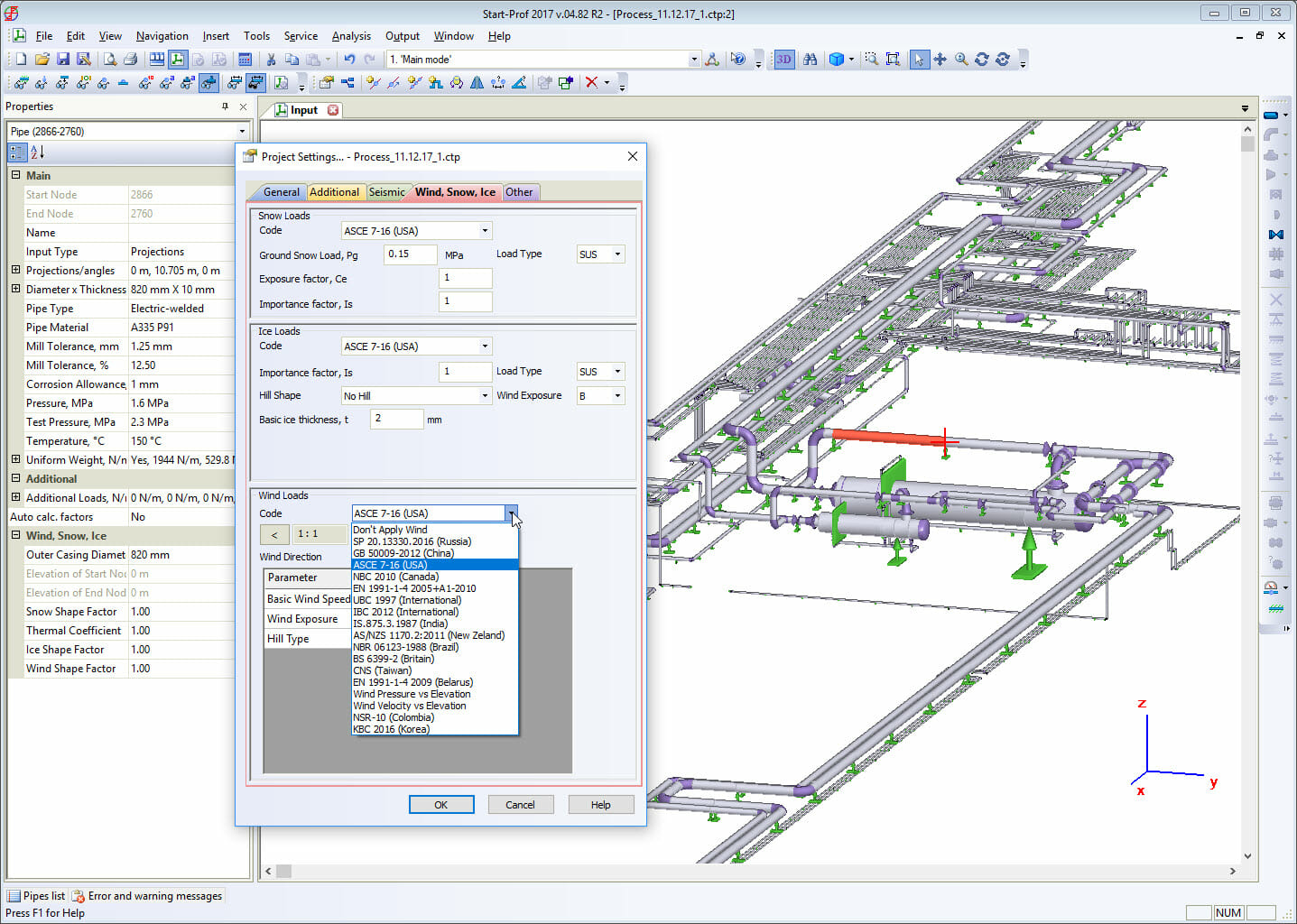
Task: Click the calculator icon in toolbar
Action: (245, 60)
